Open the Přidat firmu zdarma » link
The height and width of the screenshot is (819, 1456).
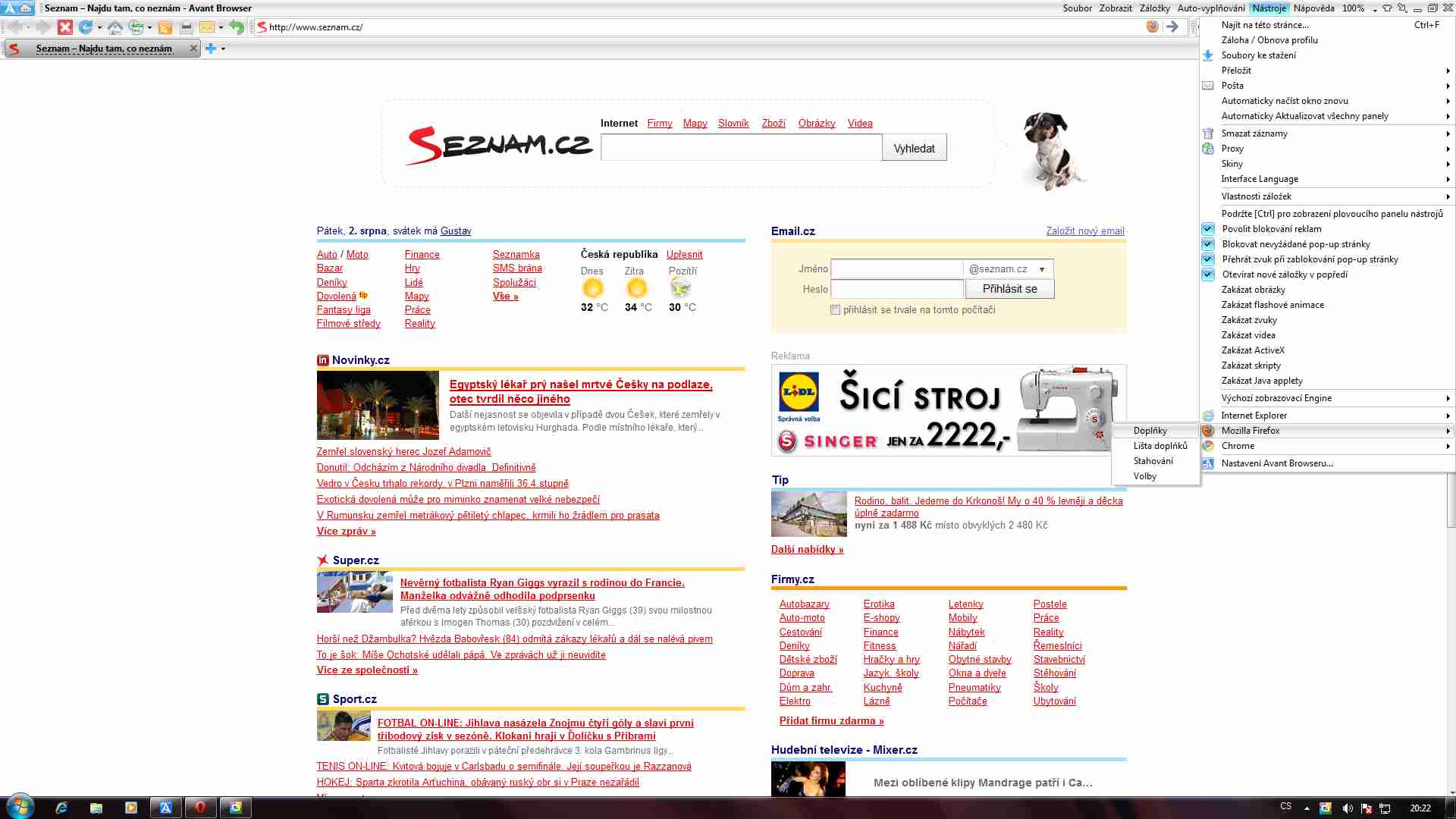831,721
